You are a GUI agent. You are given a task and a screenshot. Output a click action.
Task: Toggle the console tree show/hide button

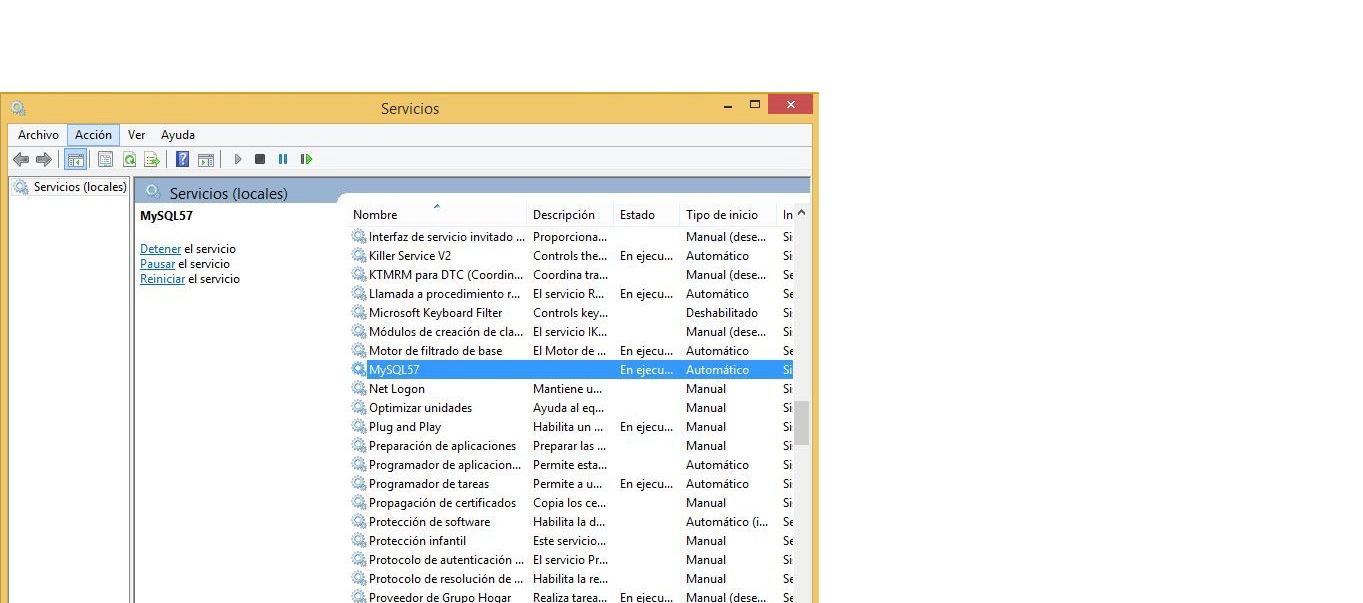click(75, 159)
